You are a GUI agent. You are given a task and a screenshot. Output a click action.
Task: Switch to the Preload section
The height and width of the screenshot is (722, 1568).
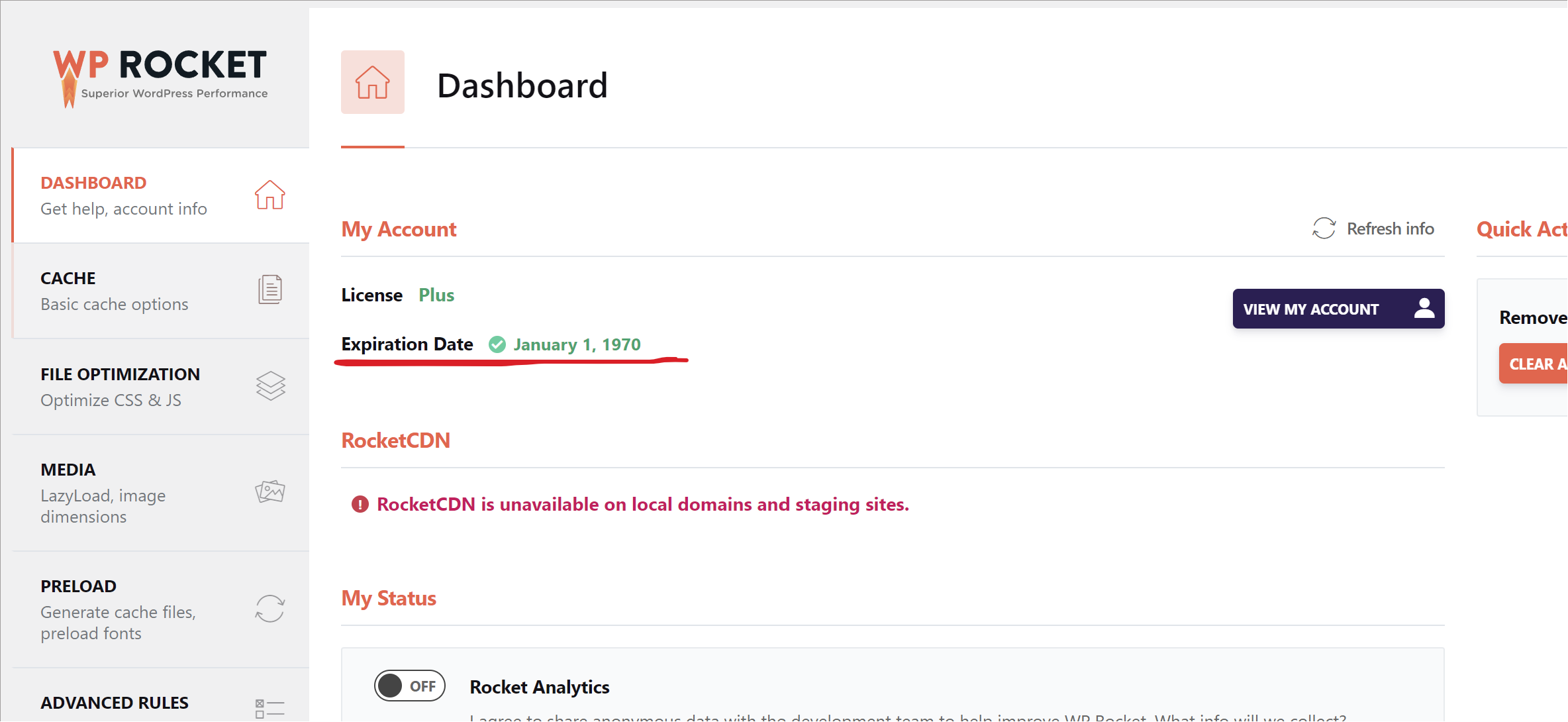click(161, 609)
